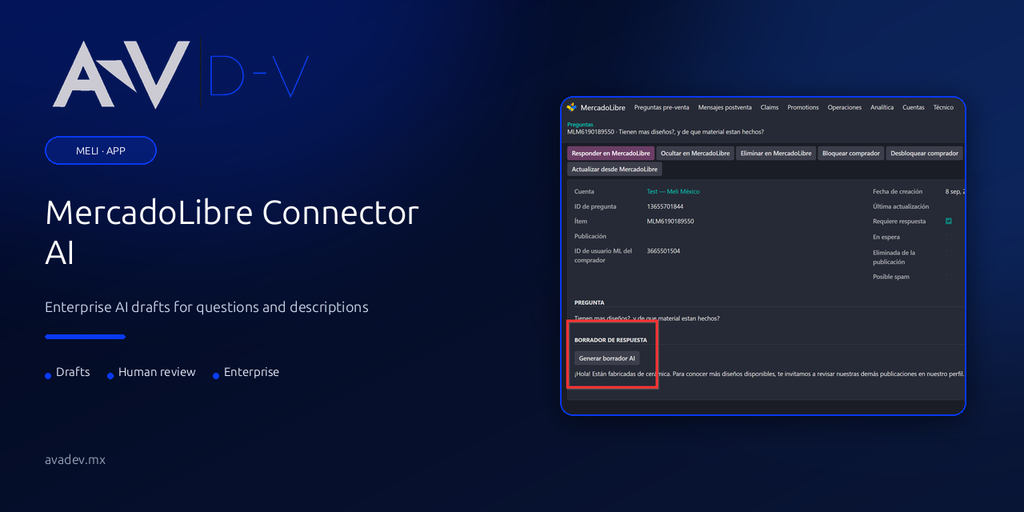This screenshot has height=512, width=1024.
Task: Click Actualizar desde MercadoLibre button
Action: tap(615, 169)
